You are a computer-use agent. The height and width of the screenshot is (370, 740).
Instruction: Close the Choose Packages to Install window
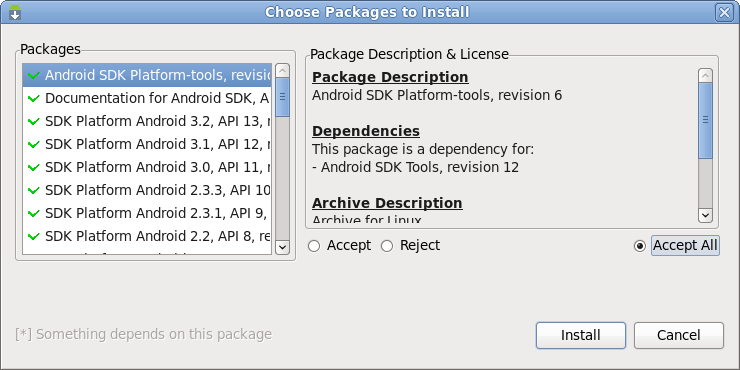[x=724, y=12]
